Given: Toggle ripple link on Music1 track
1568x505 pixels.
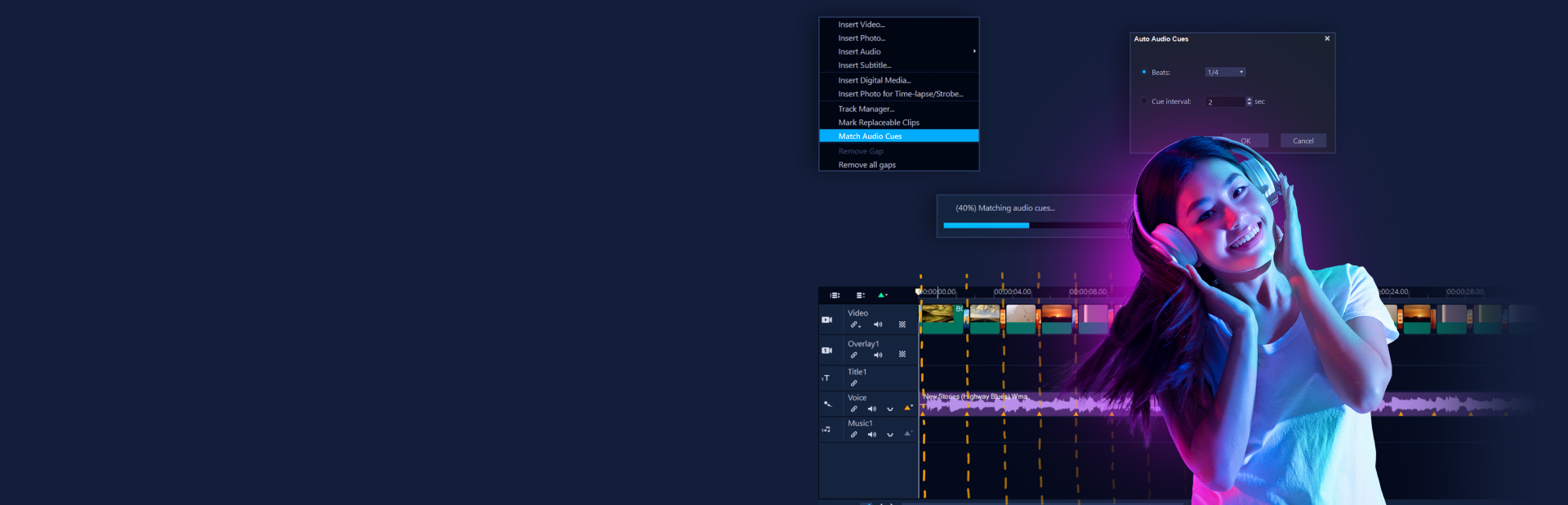Looking at the screenshot, I should click(x=853, y=435).
